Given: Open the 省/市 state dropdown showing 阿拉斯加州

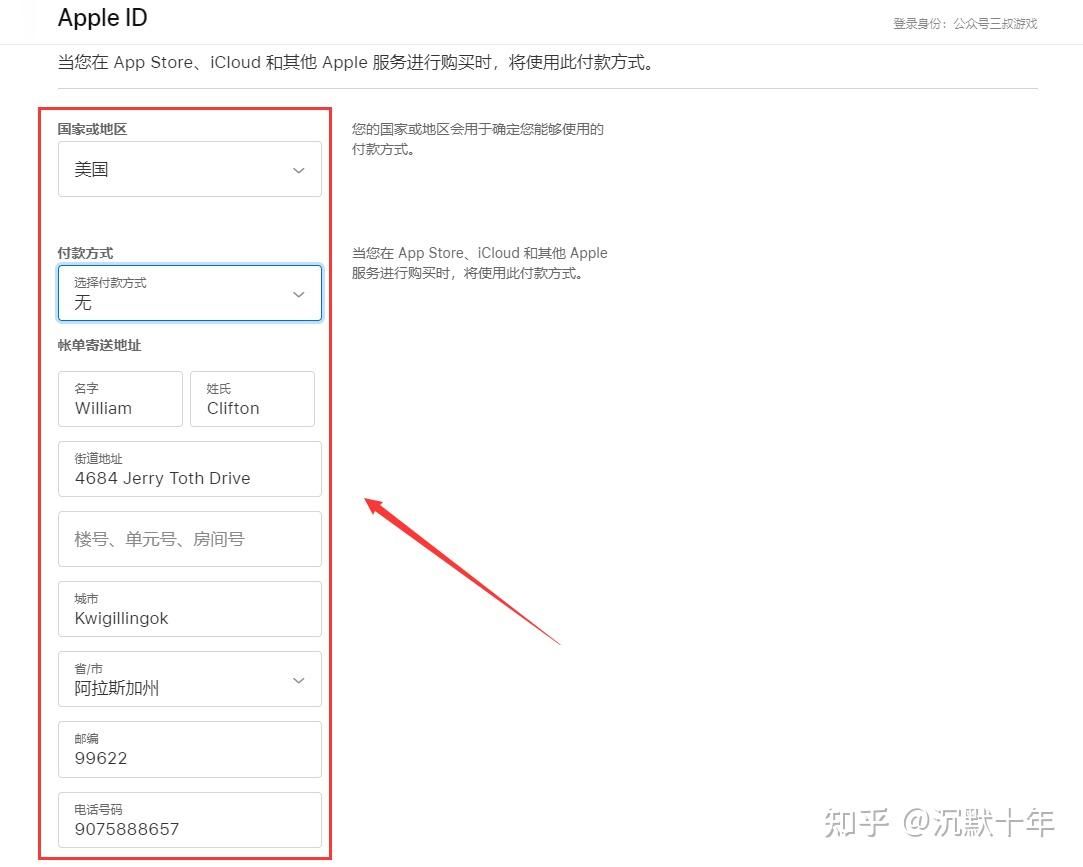Looking at the screenshot, I should coord(190,679).
